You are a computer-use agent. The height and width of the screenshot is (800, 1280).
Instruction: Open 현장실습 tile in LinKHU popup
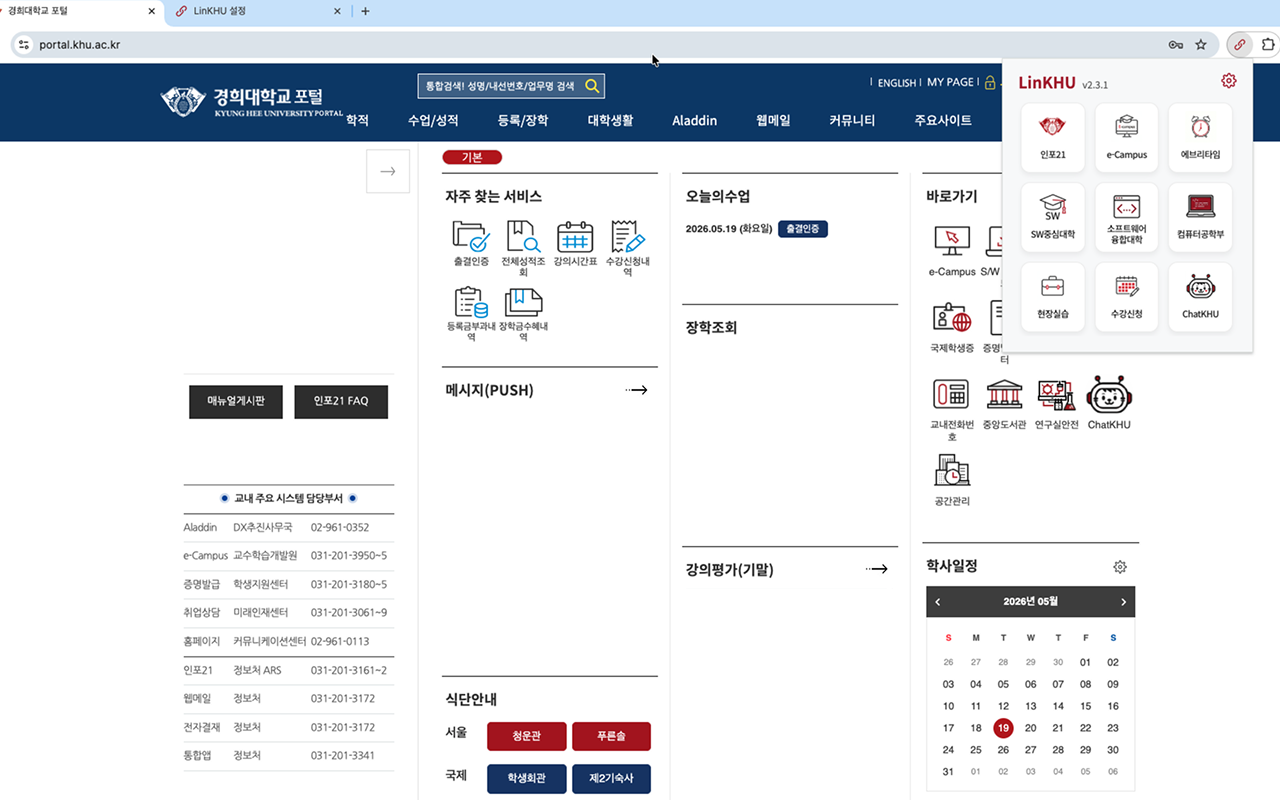click(1052, 297)
